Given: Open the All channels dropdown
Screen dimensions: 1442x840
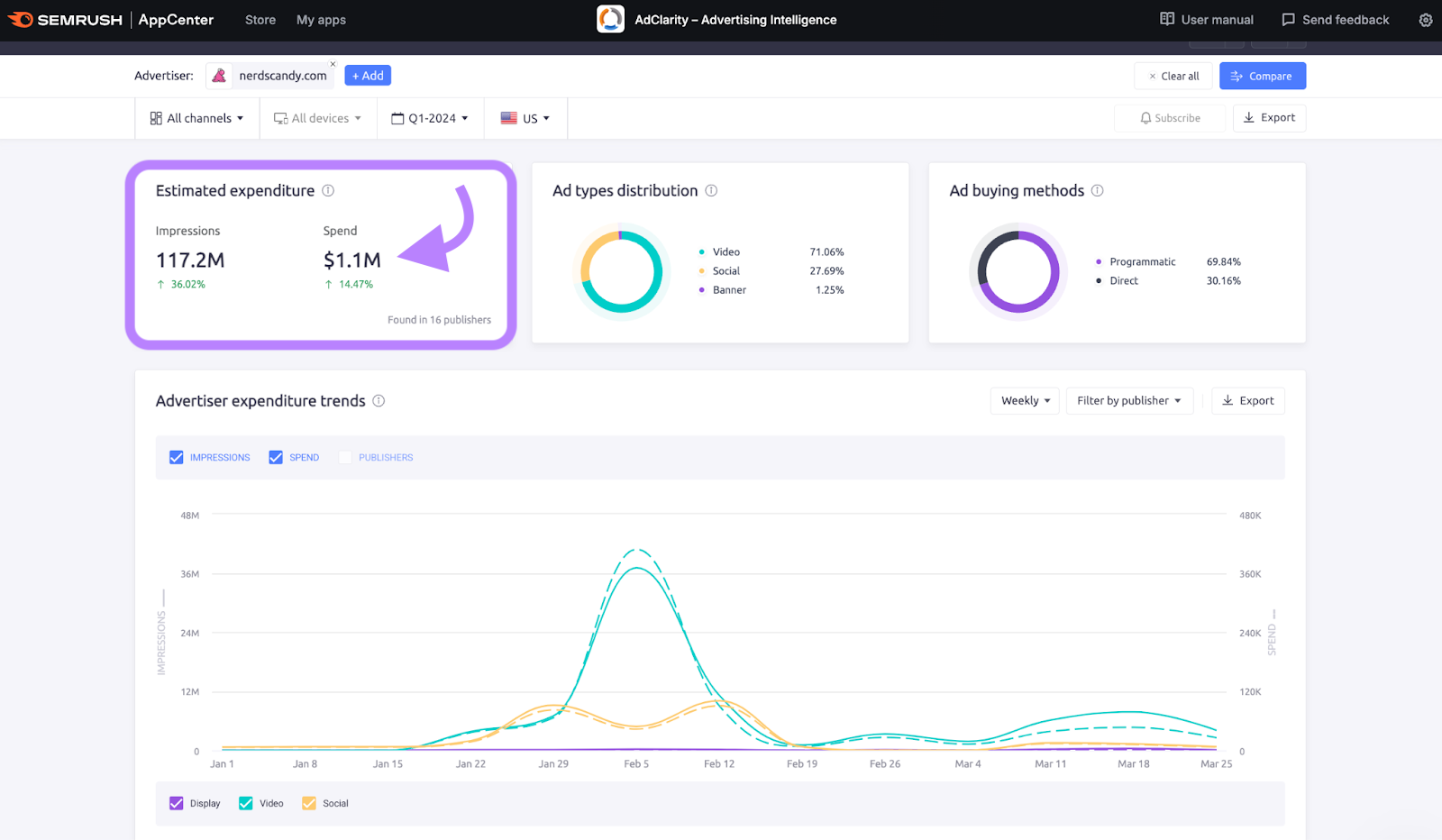Looking at the screenshot, I should click(196, 118).
